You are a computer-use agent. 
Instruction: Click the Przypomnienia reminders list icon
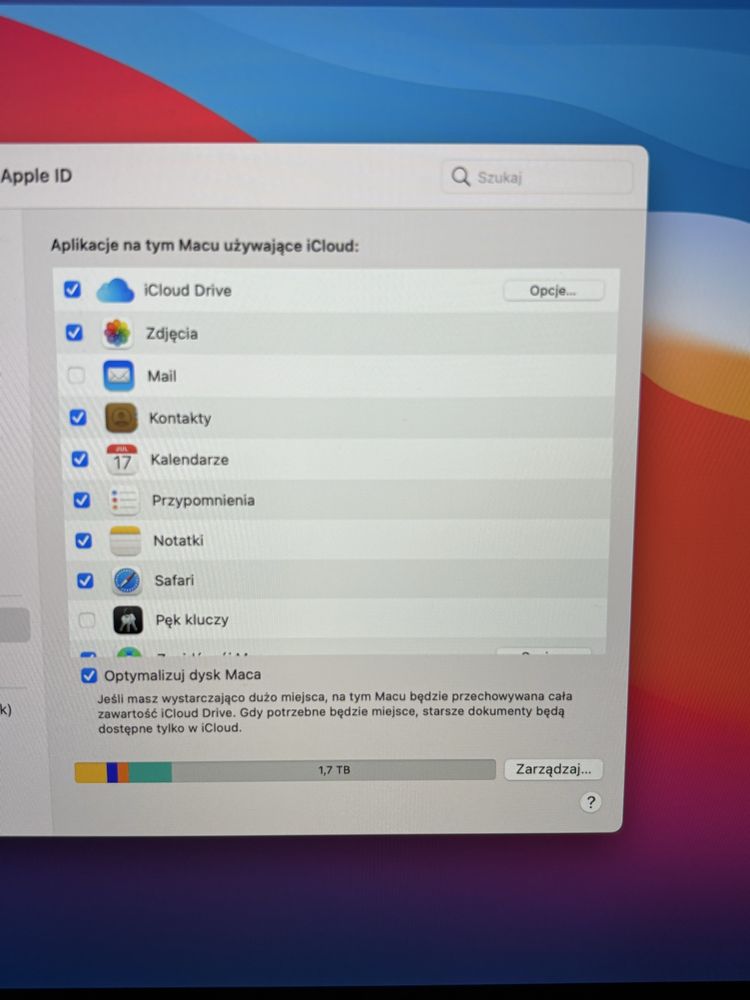click(x=124, y=500)
